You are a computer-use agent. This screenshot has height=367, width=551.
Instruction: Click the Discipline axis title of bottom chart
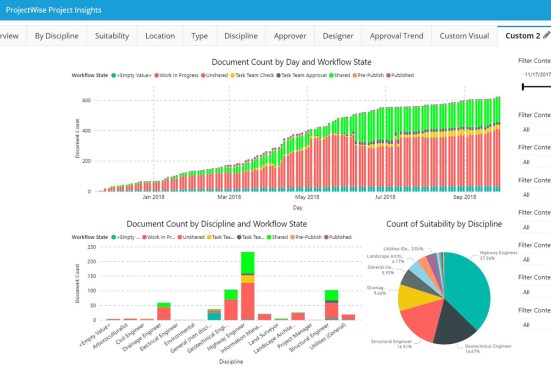[231, 361]
